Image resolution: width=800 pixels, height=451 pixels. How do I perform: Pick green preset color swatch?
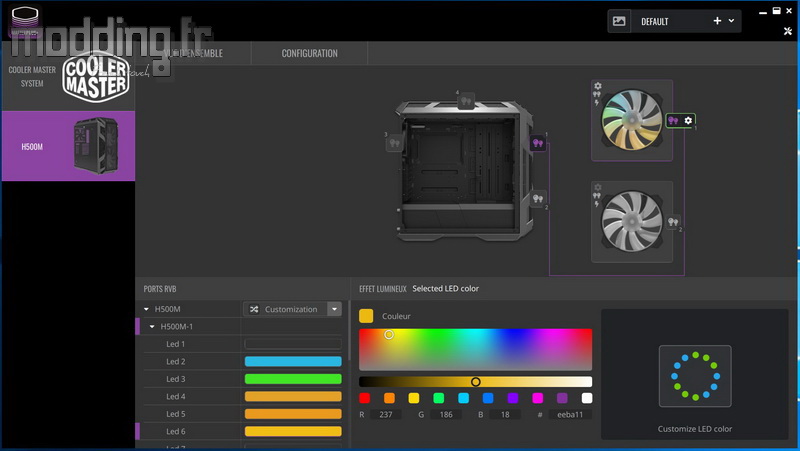(x=439, y=398)
